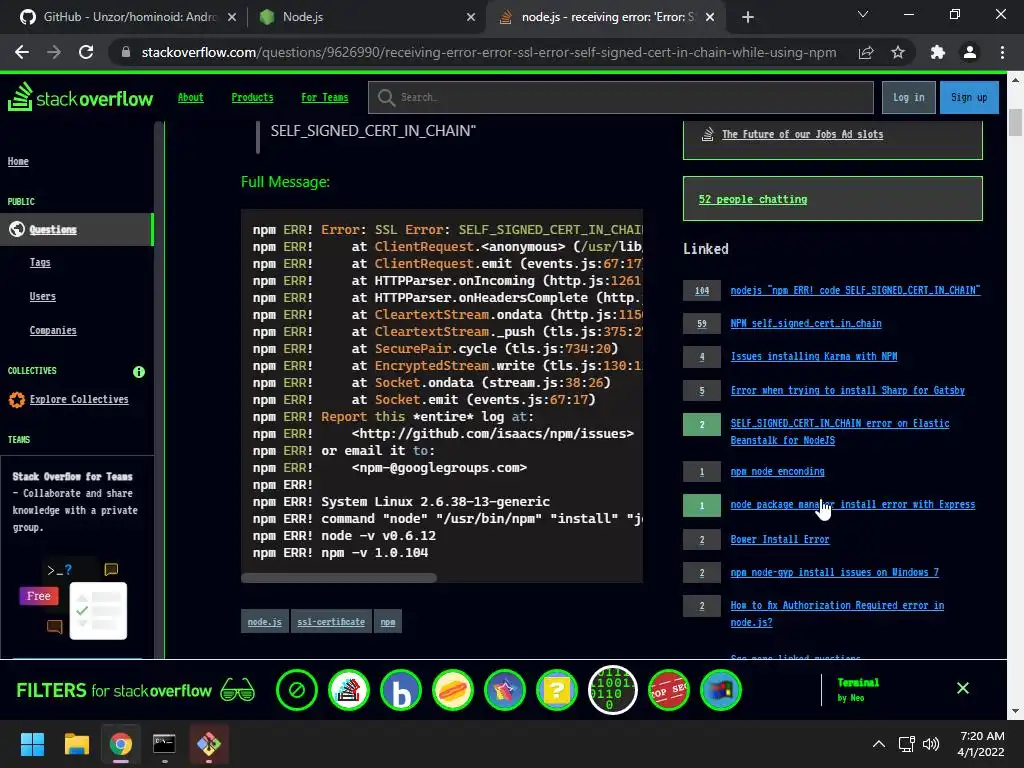Viewport: 1024px width, 768px height.
Task: Open Companies in sidebar
Action: pos(53,330)
